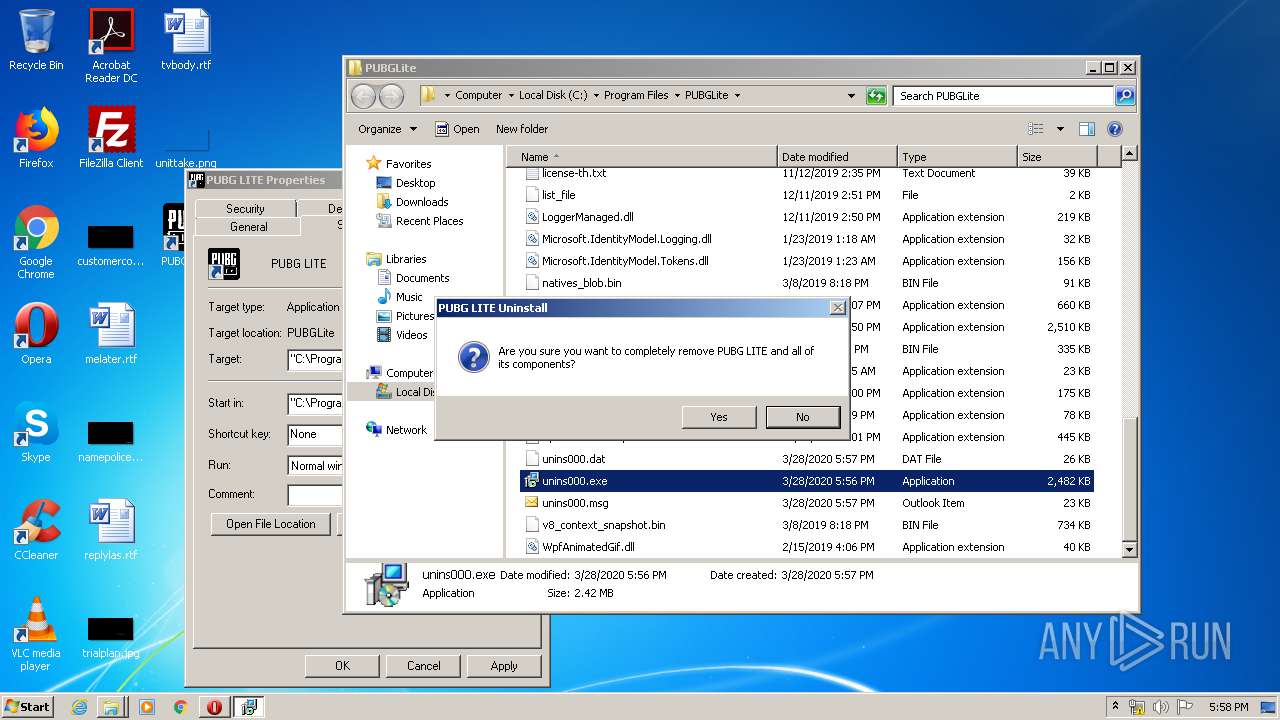Open Windows Explorer taskbar icon

point(110,707)
